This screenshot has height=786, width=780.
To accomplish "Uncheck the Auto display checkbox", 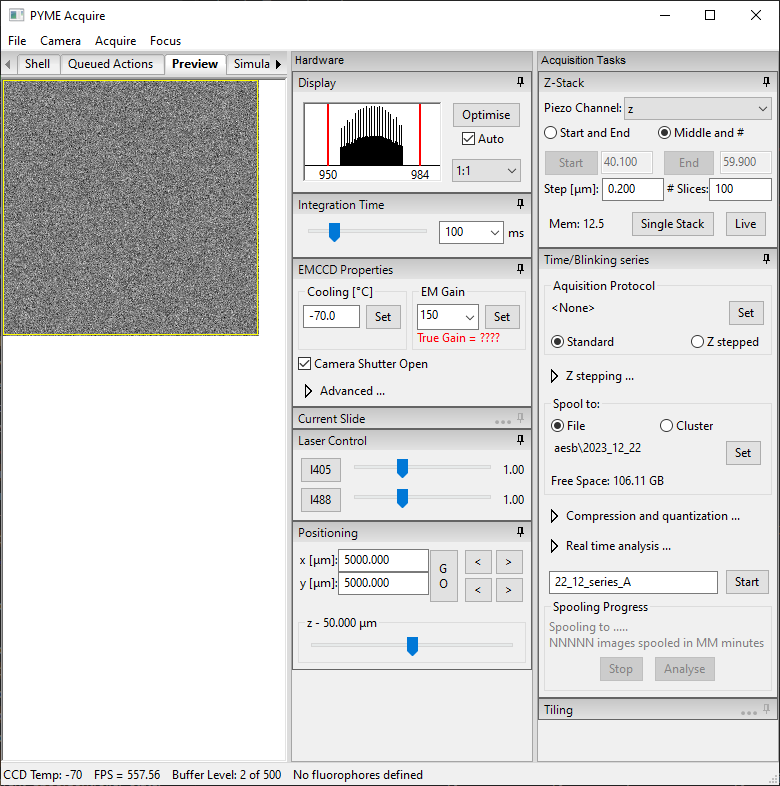I will tap(468, 139).
